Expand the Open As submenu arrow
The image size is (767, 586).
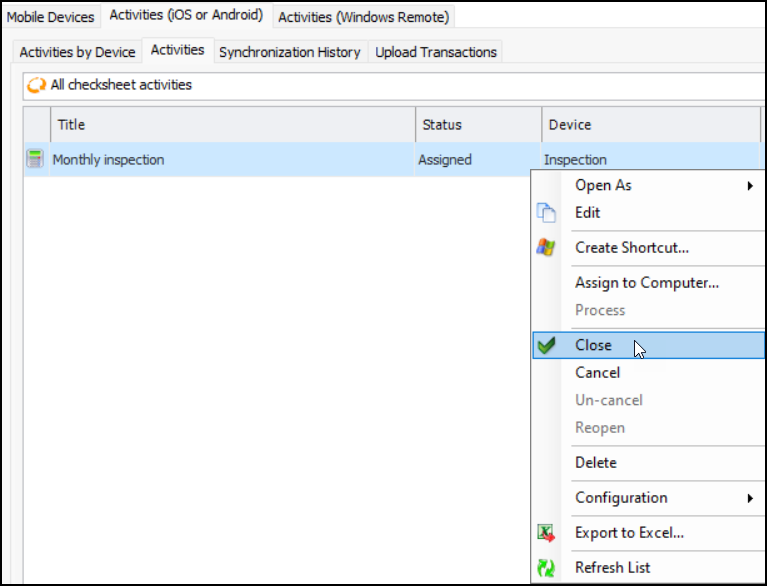click(750, 185)
